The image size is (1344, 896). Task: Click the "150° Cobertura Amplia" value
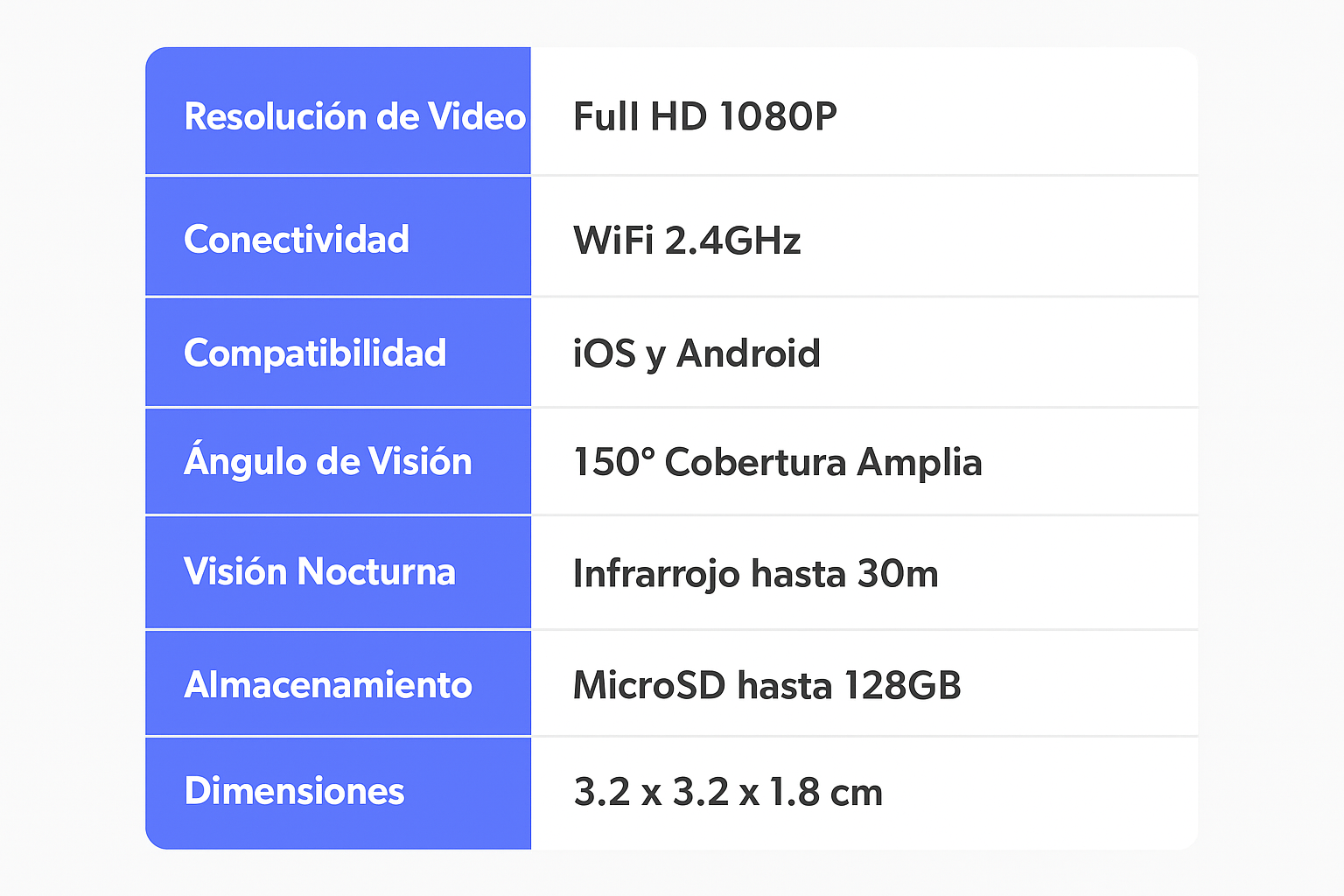[777, 462]
